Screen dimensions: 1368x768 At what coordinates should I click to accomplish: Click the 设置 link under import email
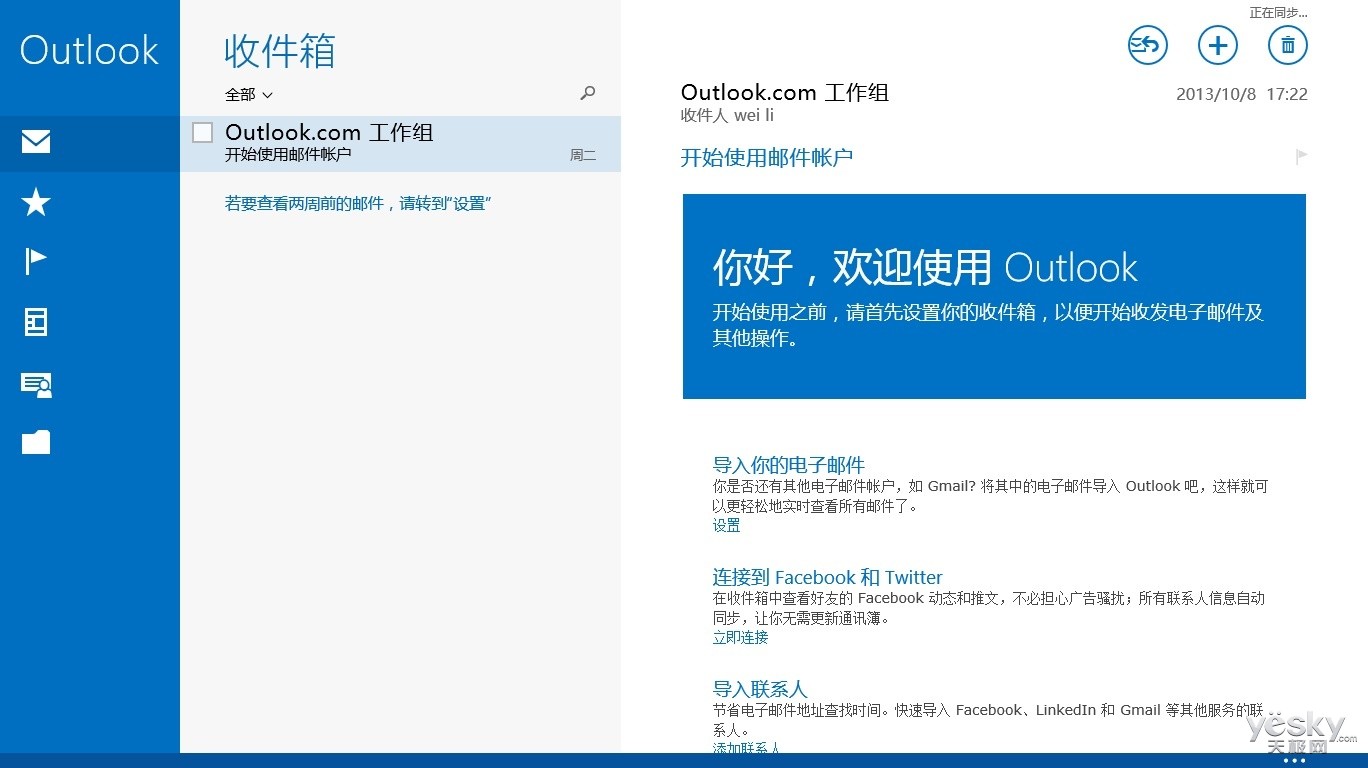pyautogui.click(x=726, y=525)
